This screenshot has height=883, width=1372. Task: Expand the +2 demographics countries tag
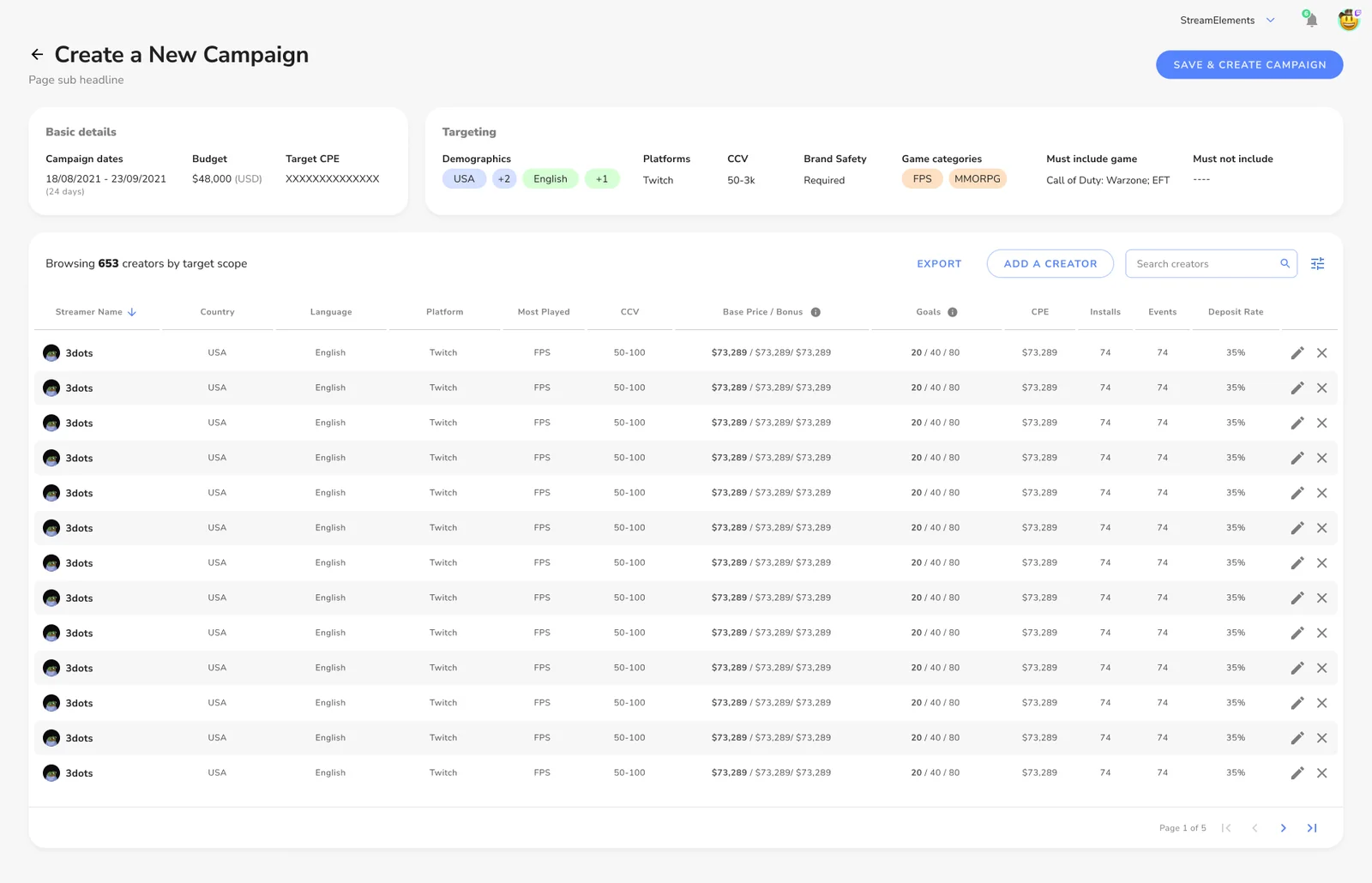pos(504,179)
